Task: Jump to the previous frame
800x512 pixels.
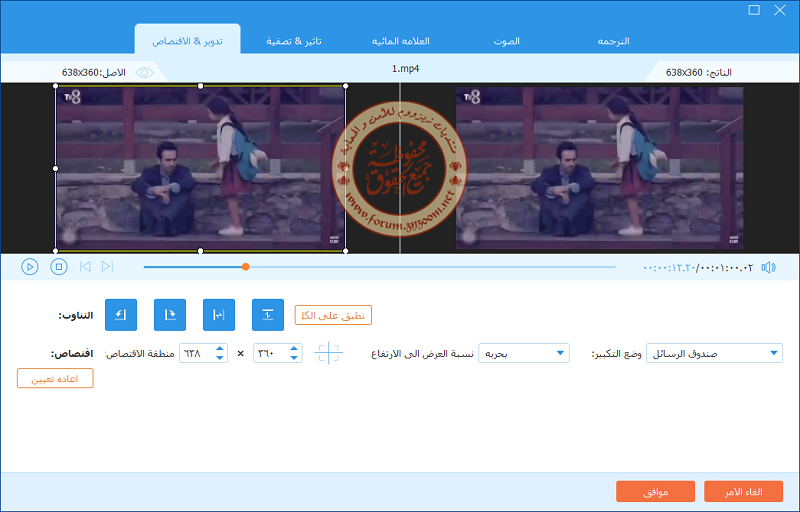Action: click(85, 266)
